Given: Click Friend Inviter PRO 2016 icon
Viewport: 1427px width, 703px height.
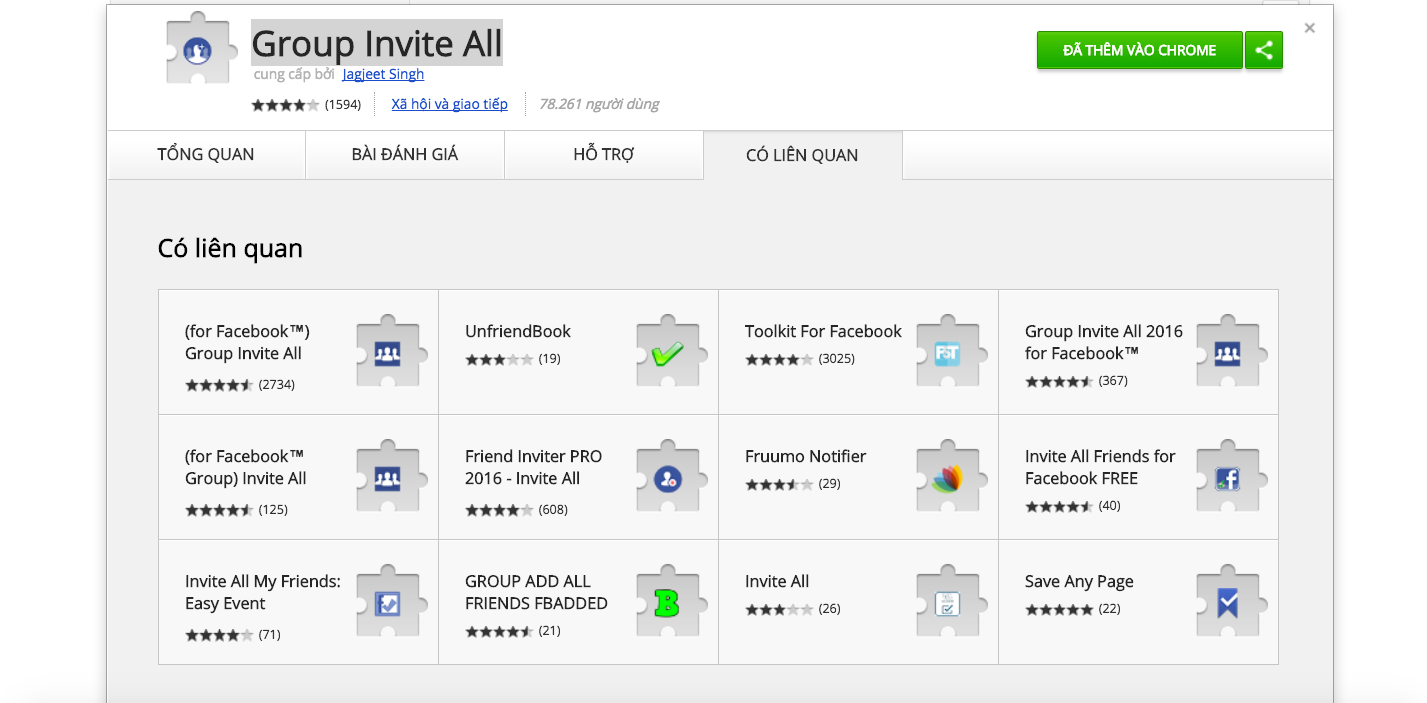Looking at the screenshot, I should point(671,477).
